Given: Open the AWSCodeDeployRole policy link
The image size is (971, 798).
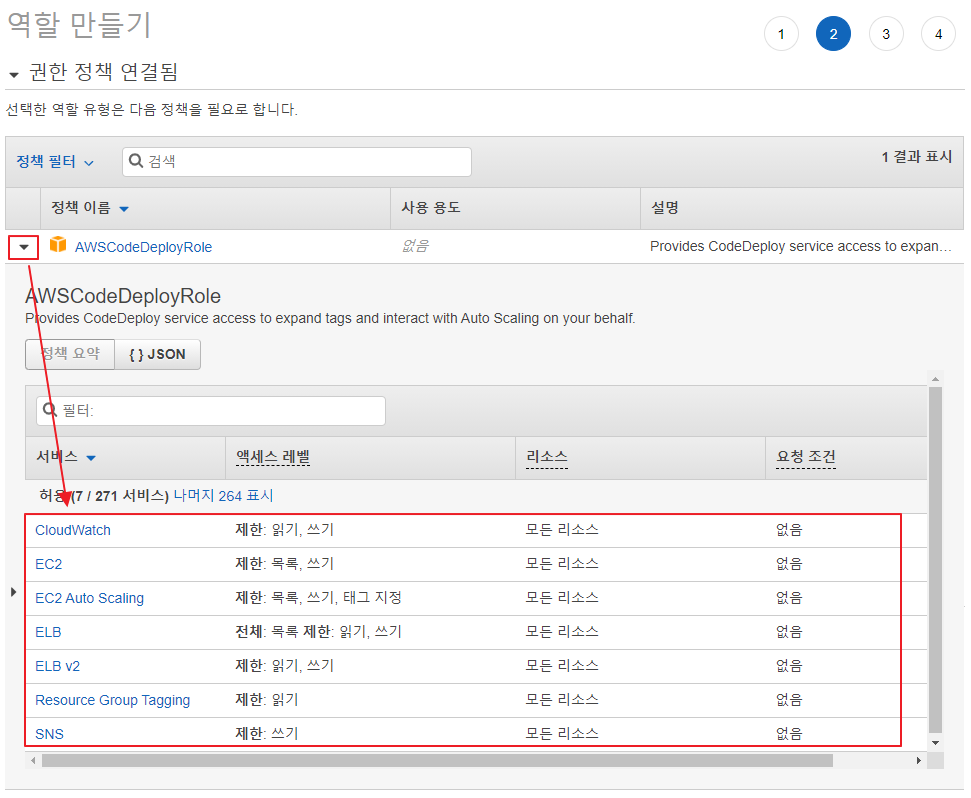Looking at the screenshot, I should click(143, 247).
